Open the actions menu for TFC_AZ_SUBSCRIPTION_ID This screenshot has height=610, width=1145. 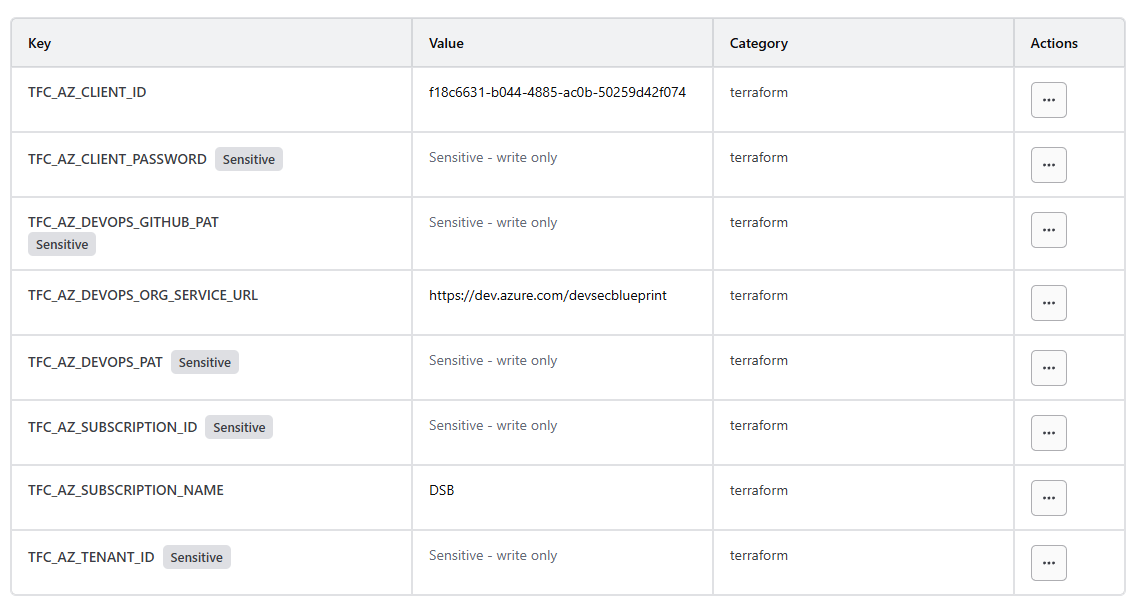tap(1048, 432)
